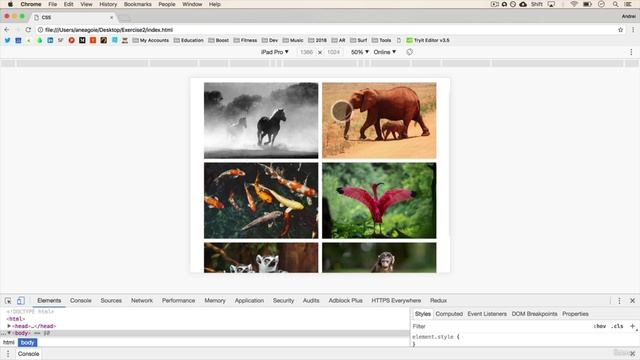Click the Console drawer tab
This screenshot has width=640, height=360.
click(x=28, y=354)
